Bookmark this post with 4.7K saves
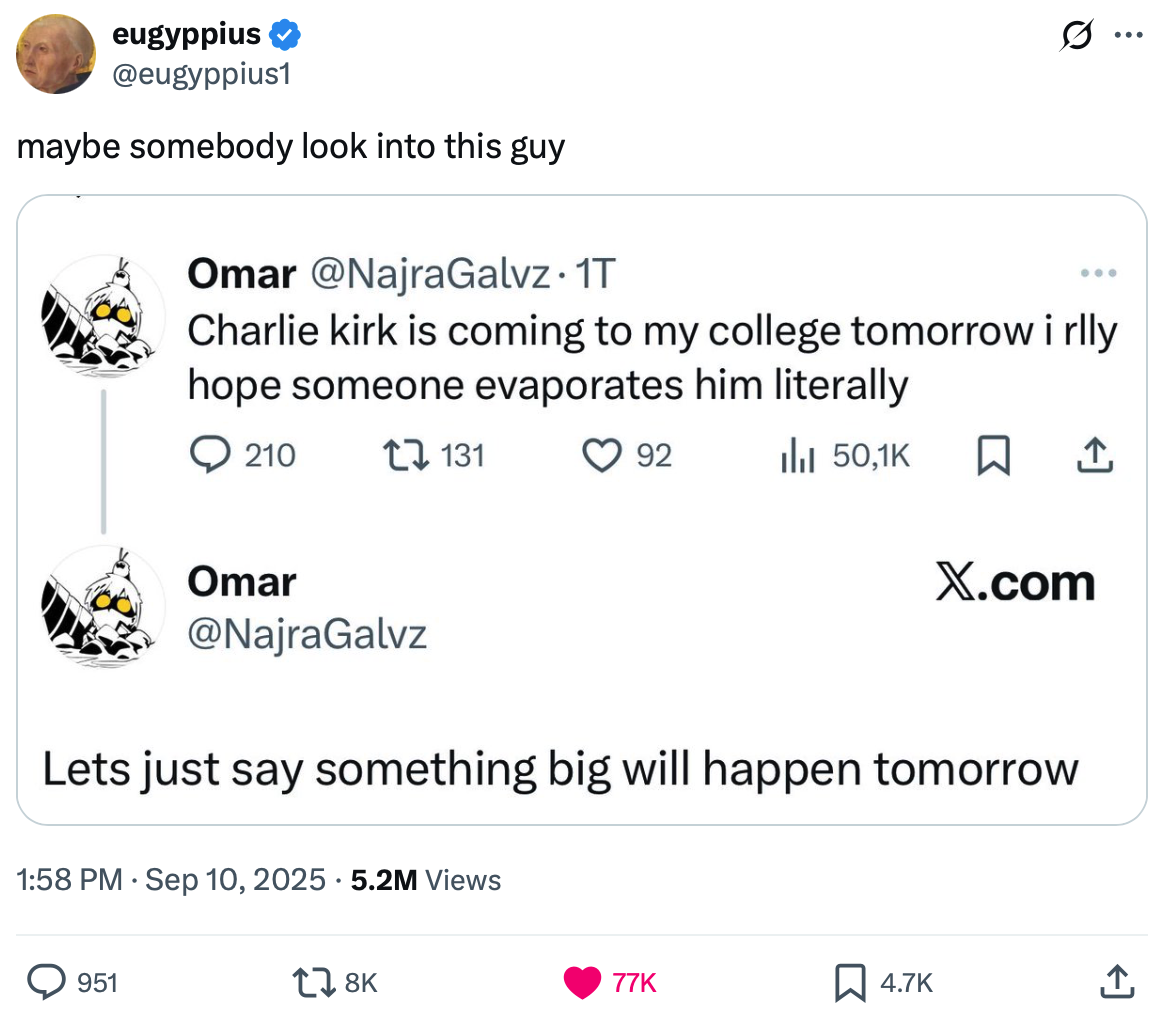The image size is (1166, 1016). [849, 982]
